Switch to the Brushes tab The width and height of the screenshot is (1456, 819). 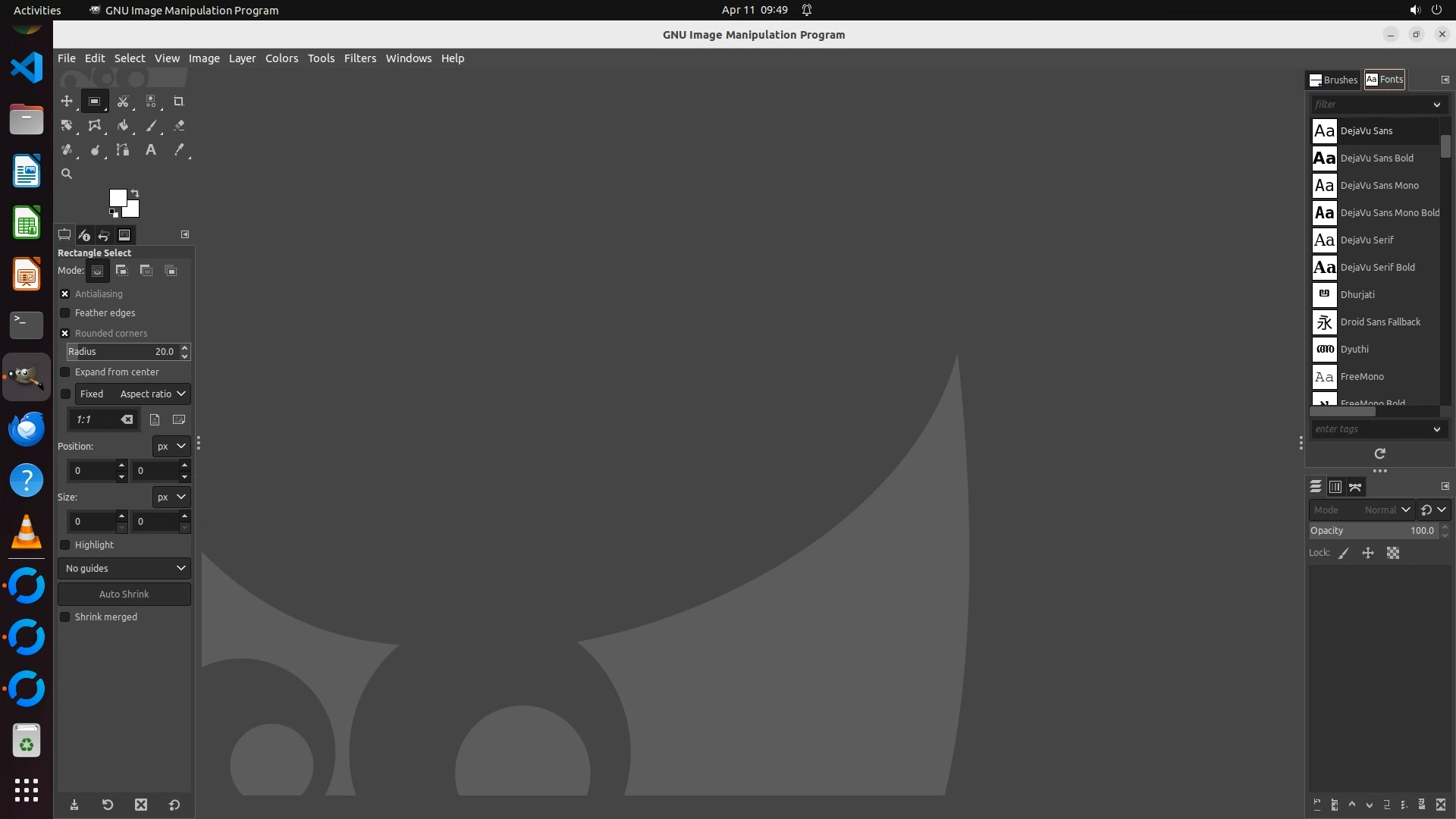coord(1333,80)
